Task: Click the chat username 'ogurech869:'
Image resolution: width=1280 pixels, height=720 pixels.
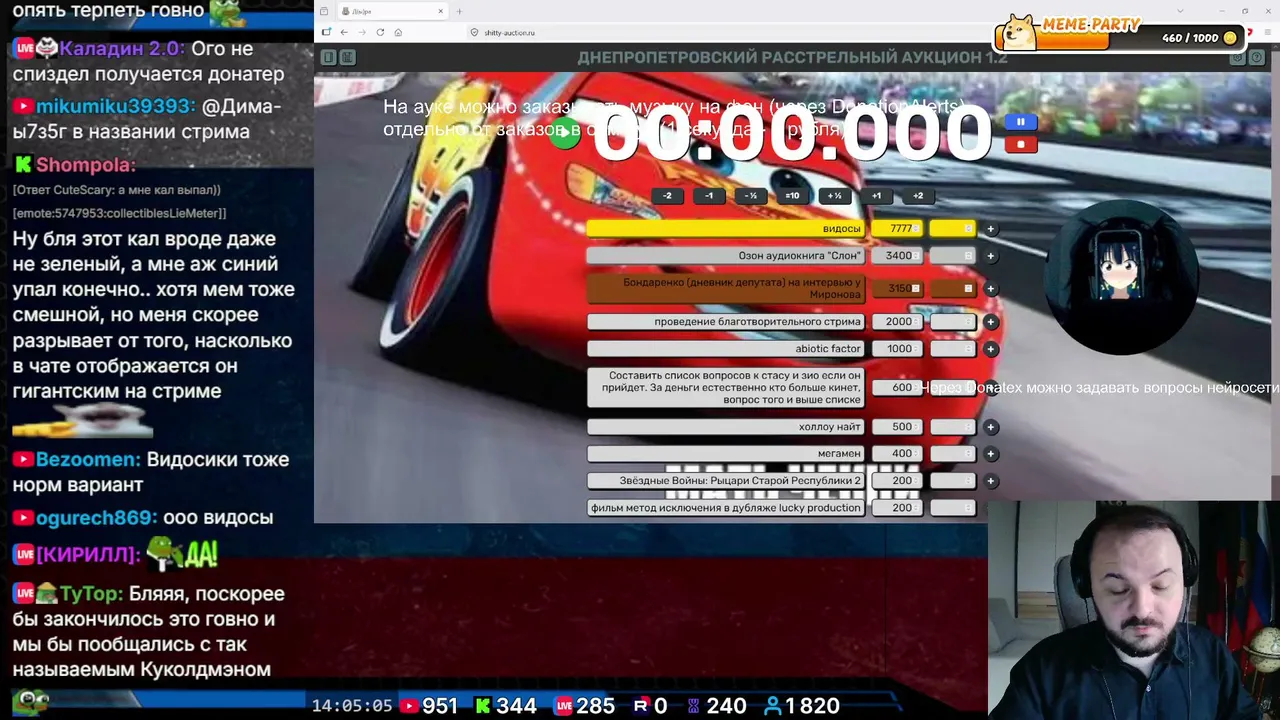Action: click(96, 518)
